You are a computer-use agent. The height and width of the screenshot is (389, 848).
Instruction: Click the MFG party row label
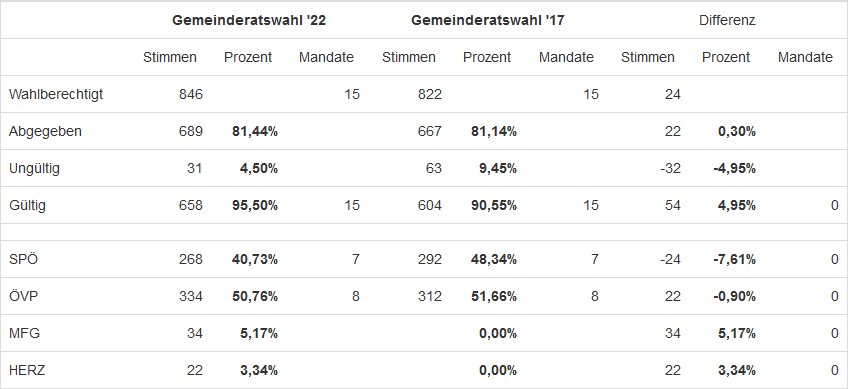click(24, 333)
